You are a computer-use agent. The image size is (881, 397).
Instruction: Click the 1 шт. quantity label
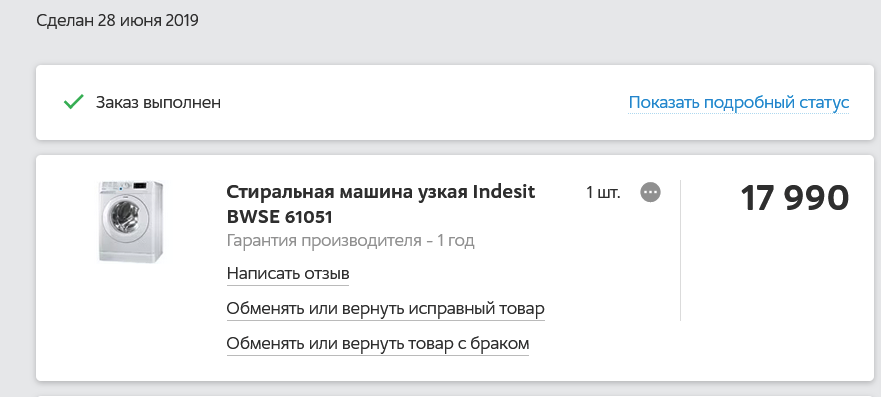[x=603, y=193]
